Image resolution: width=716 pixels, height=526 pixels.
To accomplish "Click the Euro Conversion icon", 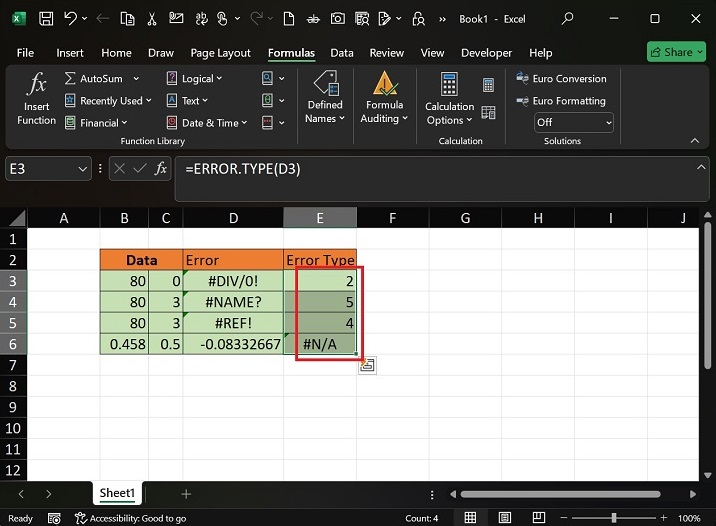I will pyautogui.click(x=524, y=79).
